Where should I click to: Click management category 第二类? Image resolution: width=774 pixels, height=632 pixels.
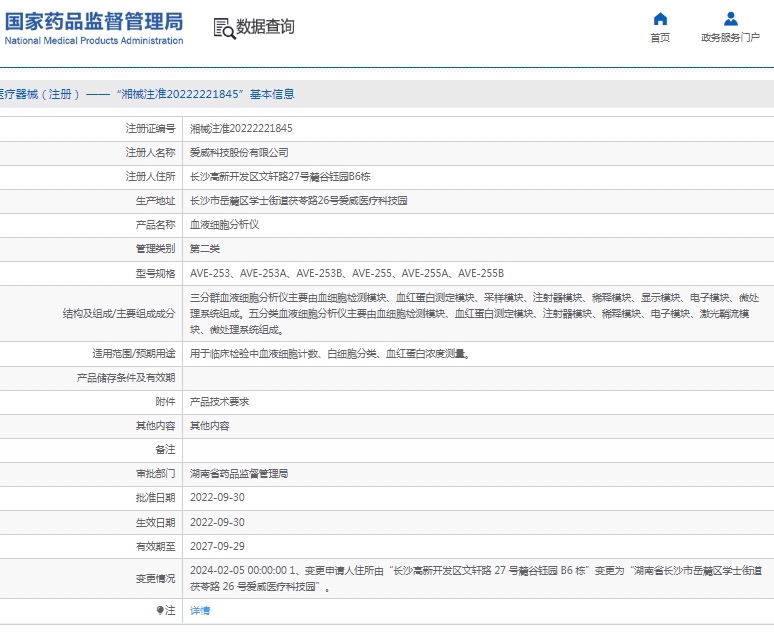[x=205, y=249]
